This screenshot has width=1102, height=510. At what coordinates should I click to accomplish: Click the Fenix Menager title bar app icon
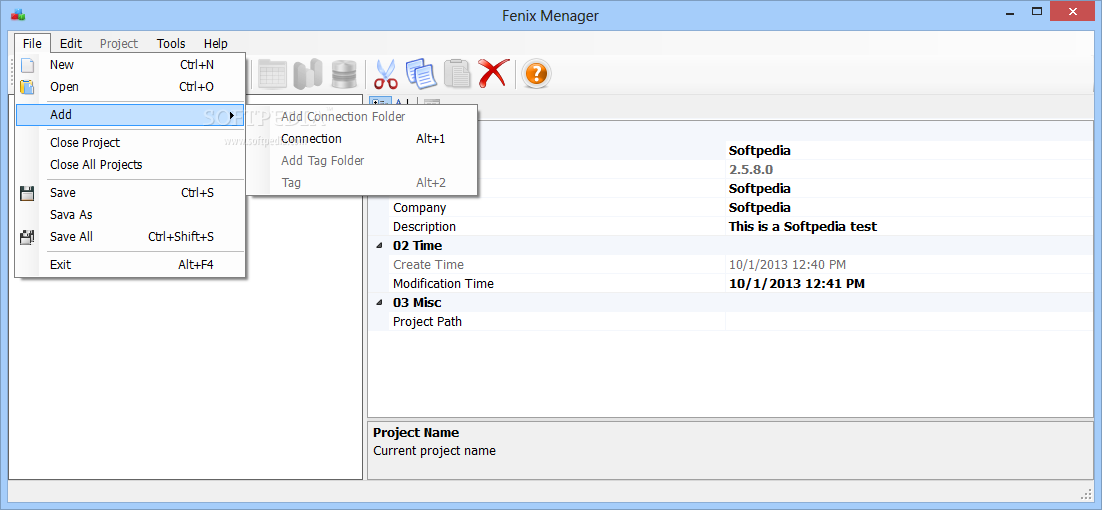pyautogui.click(x=18, y=15)
